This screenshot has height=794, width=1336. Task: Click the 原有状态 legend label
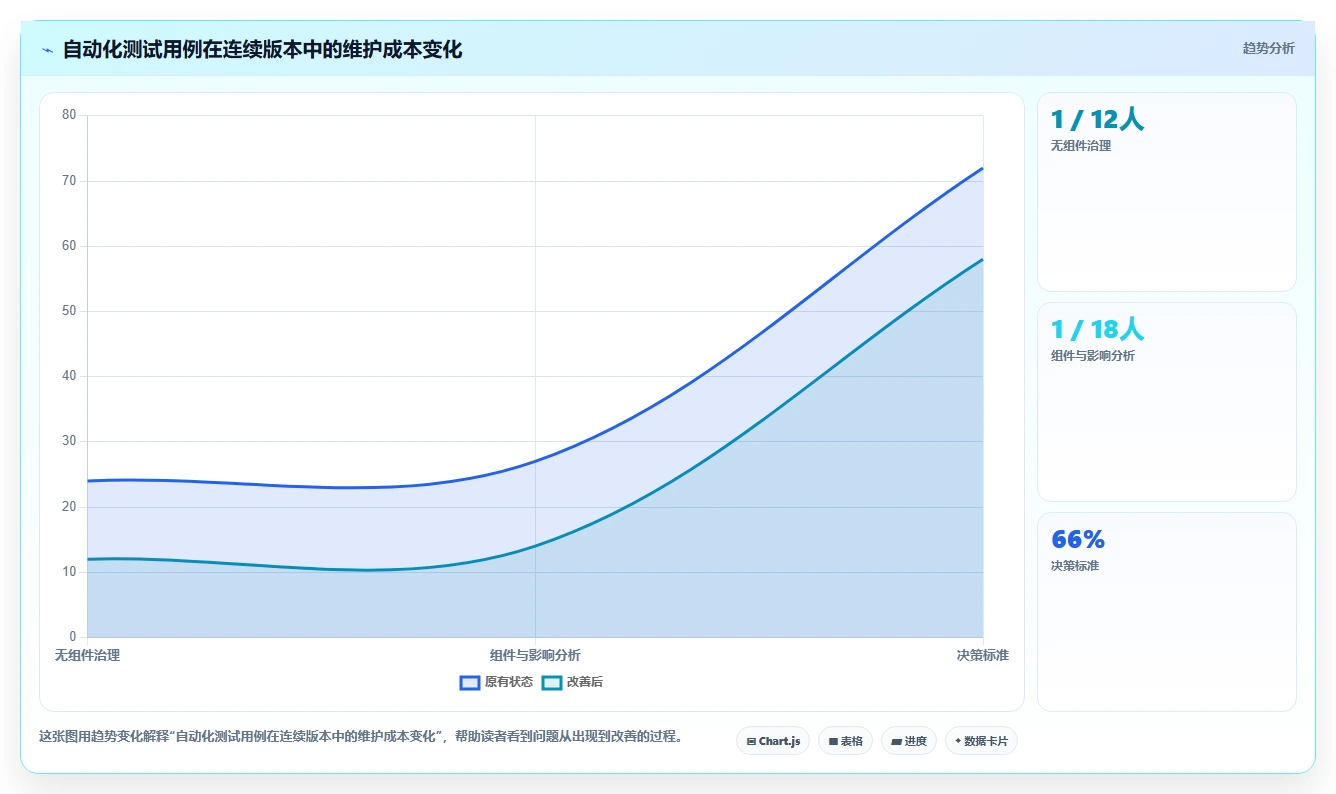tap(509, 682)
